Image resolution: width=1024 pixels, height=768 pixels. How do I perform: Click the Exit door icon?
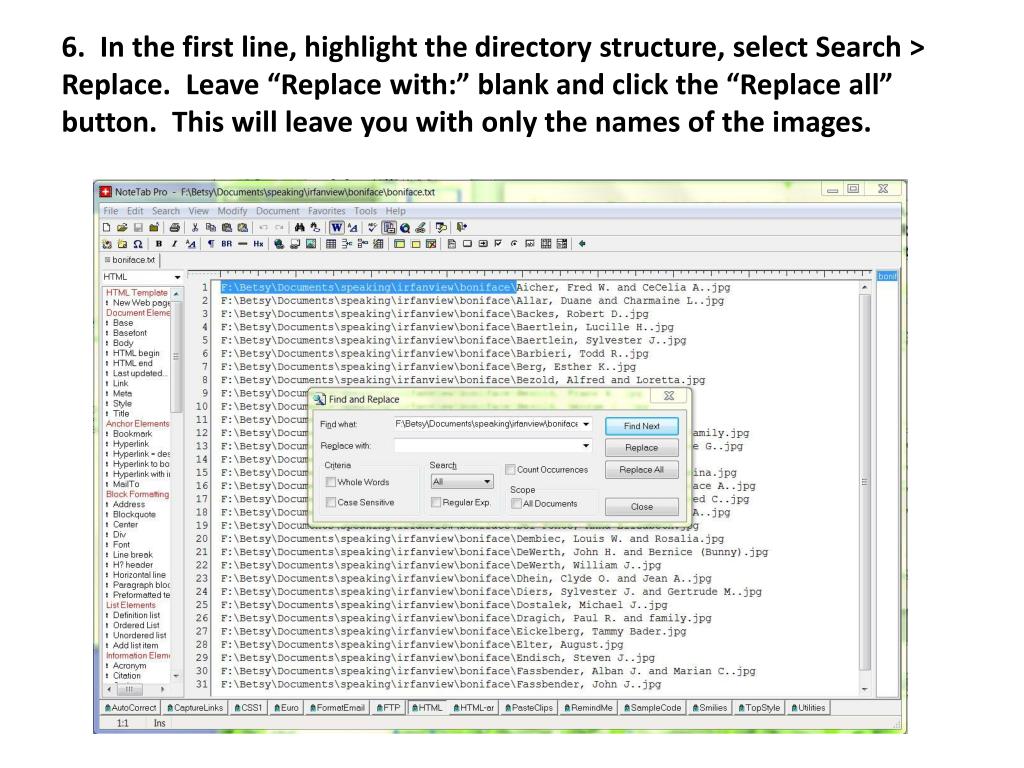(462, 227)
